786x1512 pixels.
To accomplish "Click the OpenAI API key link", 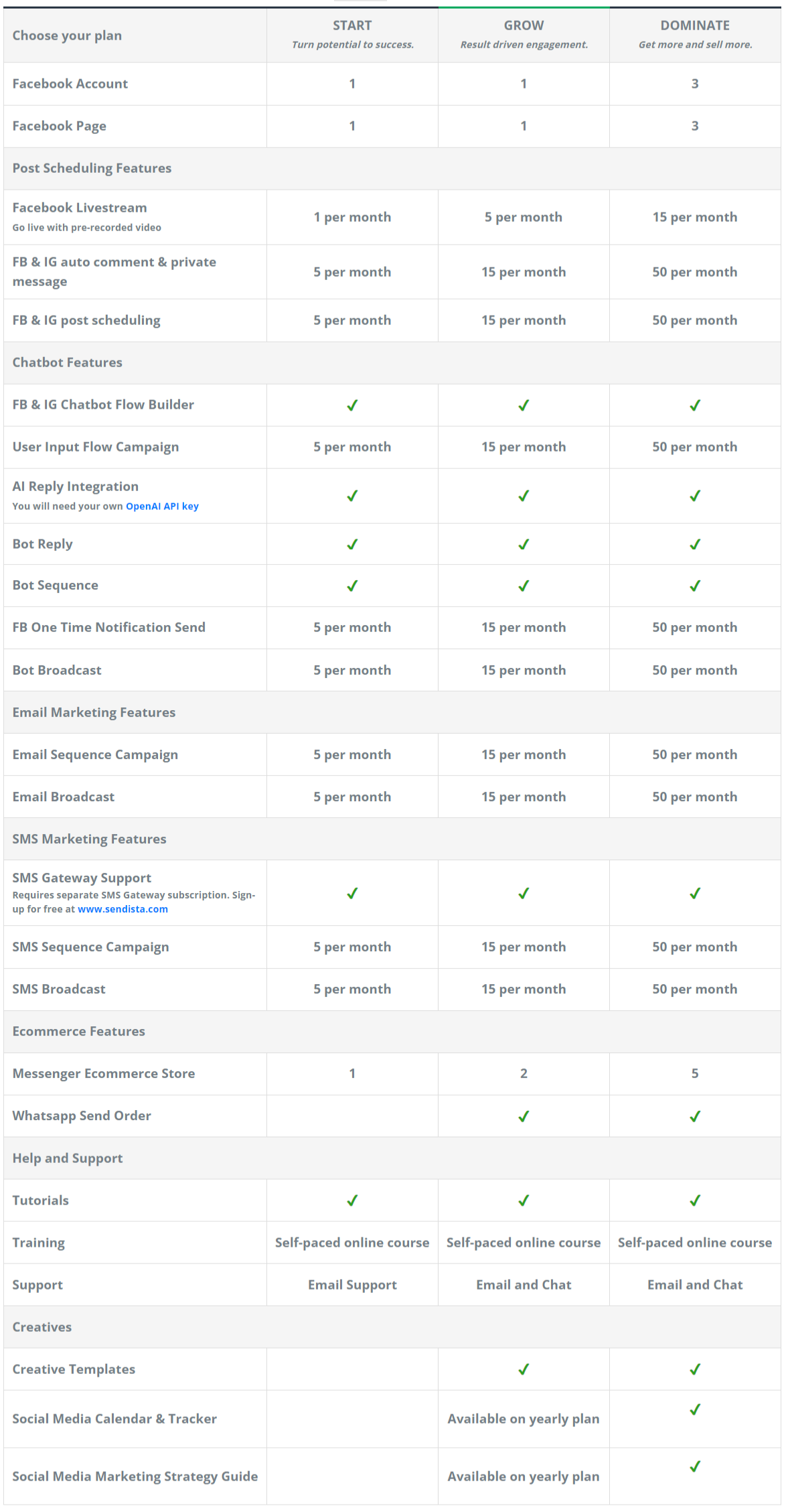I will (162, 506).
